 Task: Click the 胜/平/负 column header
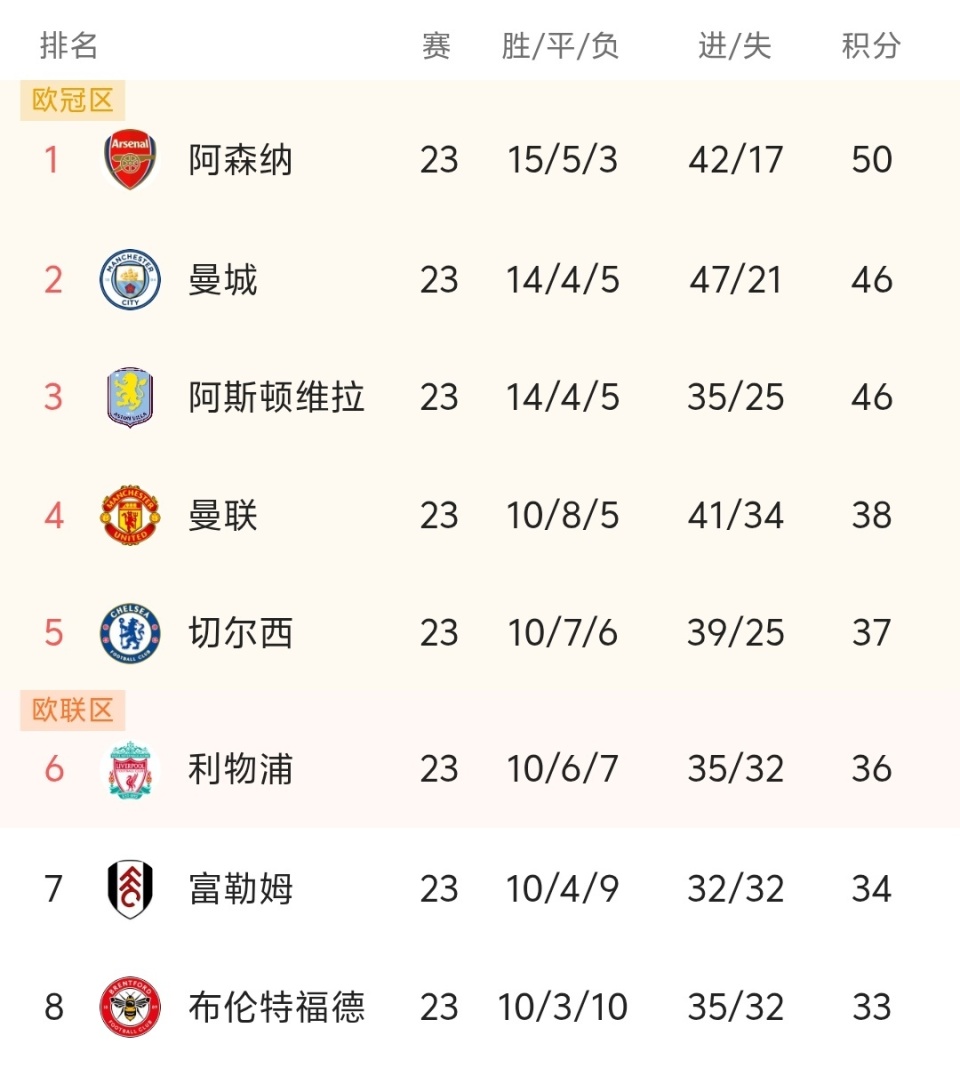point(561,45)
